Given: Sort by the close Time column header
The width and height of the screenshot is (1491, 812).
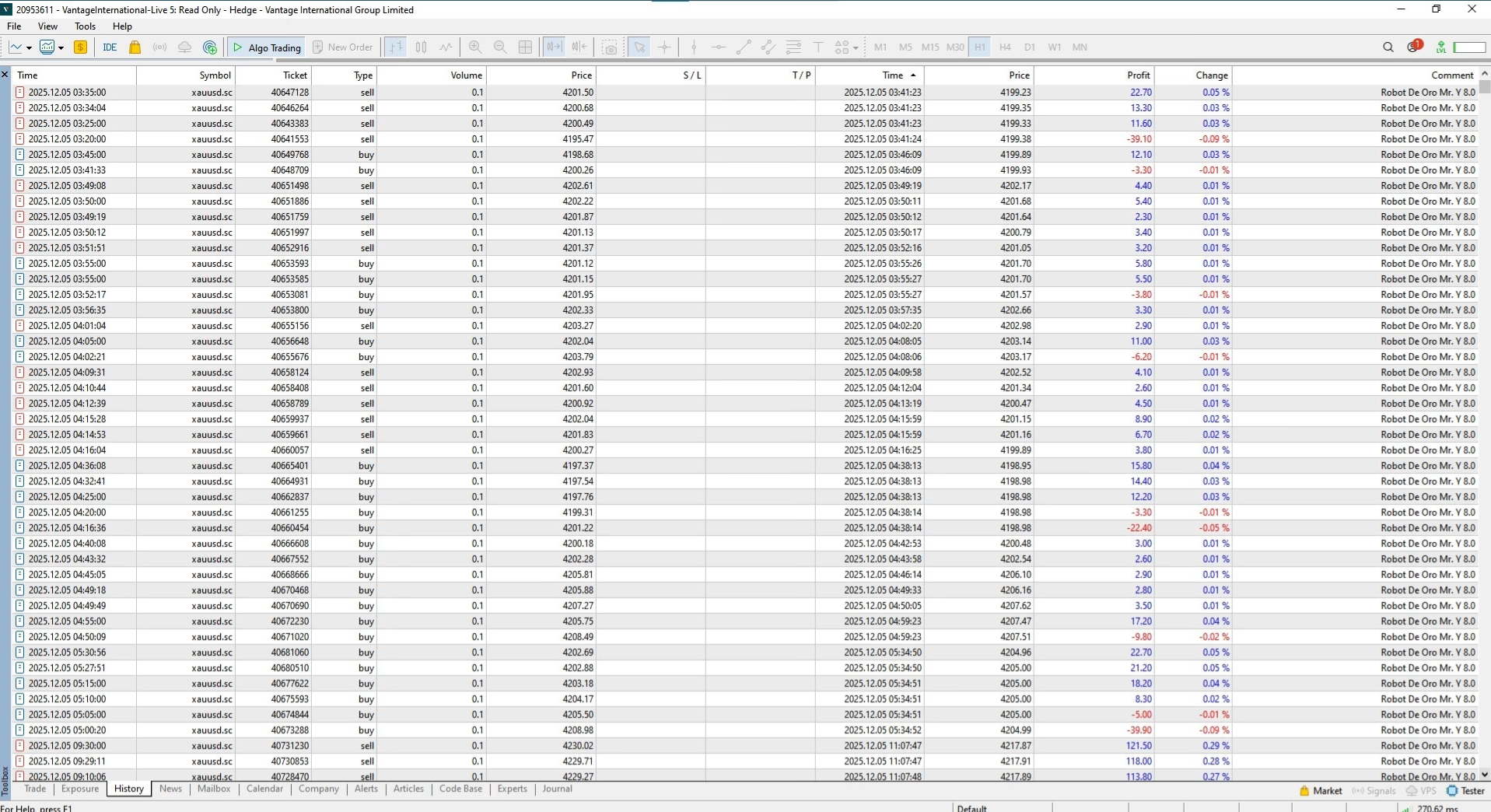Looking at the screenshot, I should 870,75.
